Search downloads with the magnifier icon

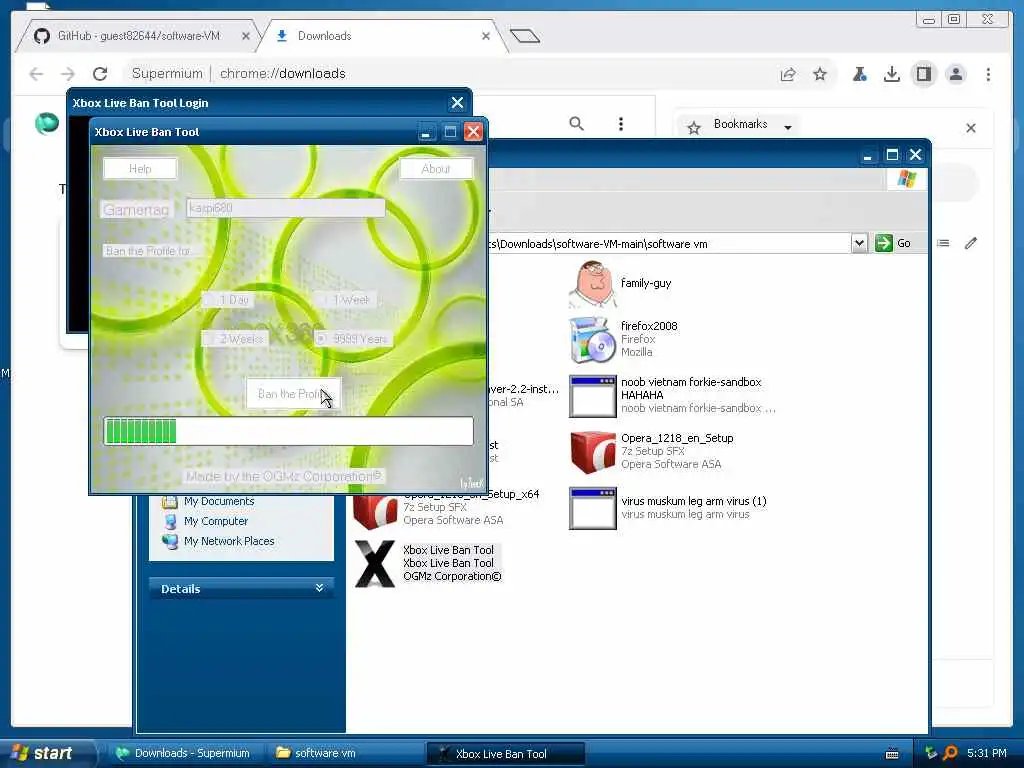tap(576, 123)
